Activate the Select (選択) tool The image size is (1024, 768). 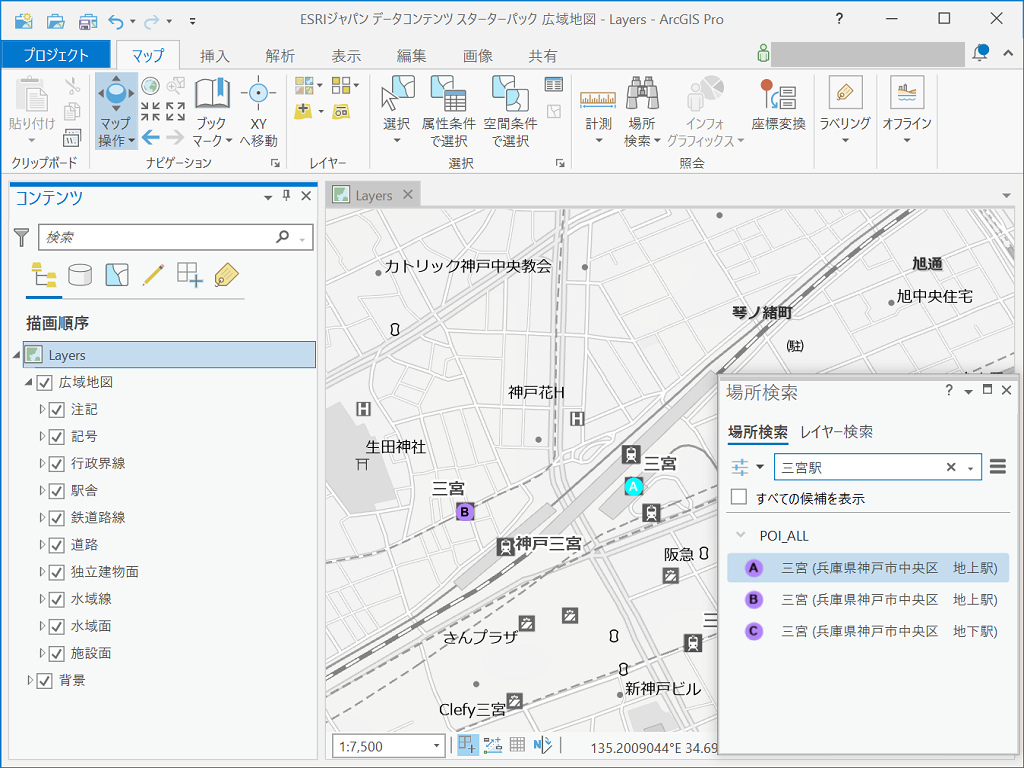397,111
